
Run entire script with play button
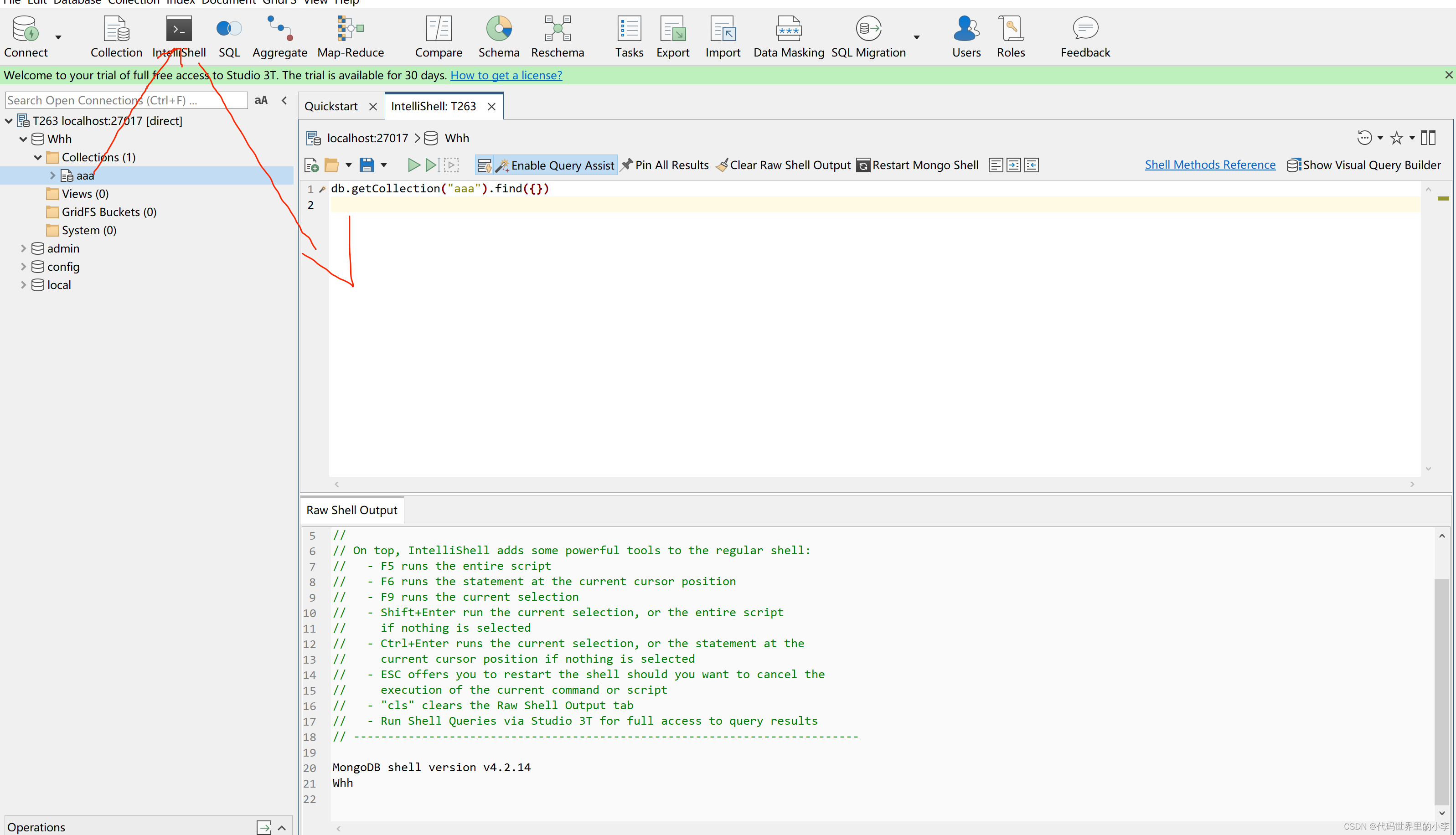coord(413,165)
